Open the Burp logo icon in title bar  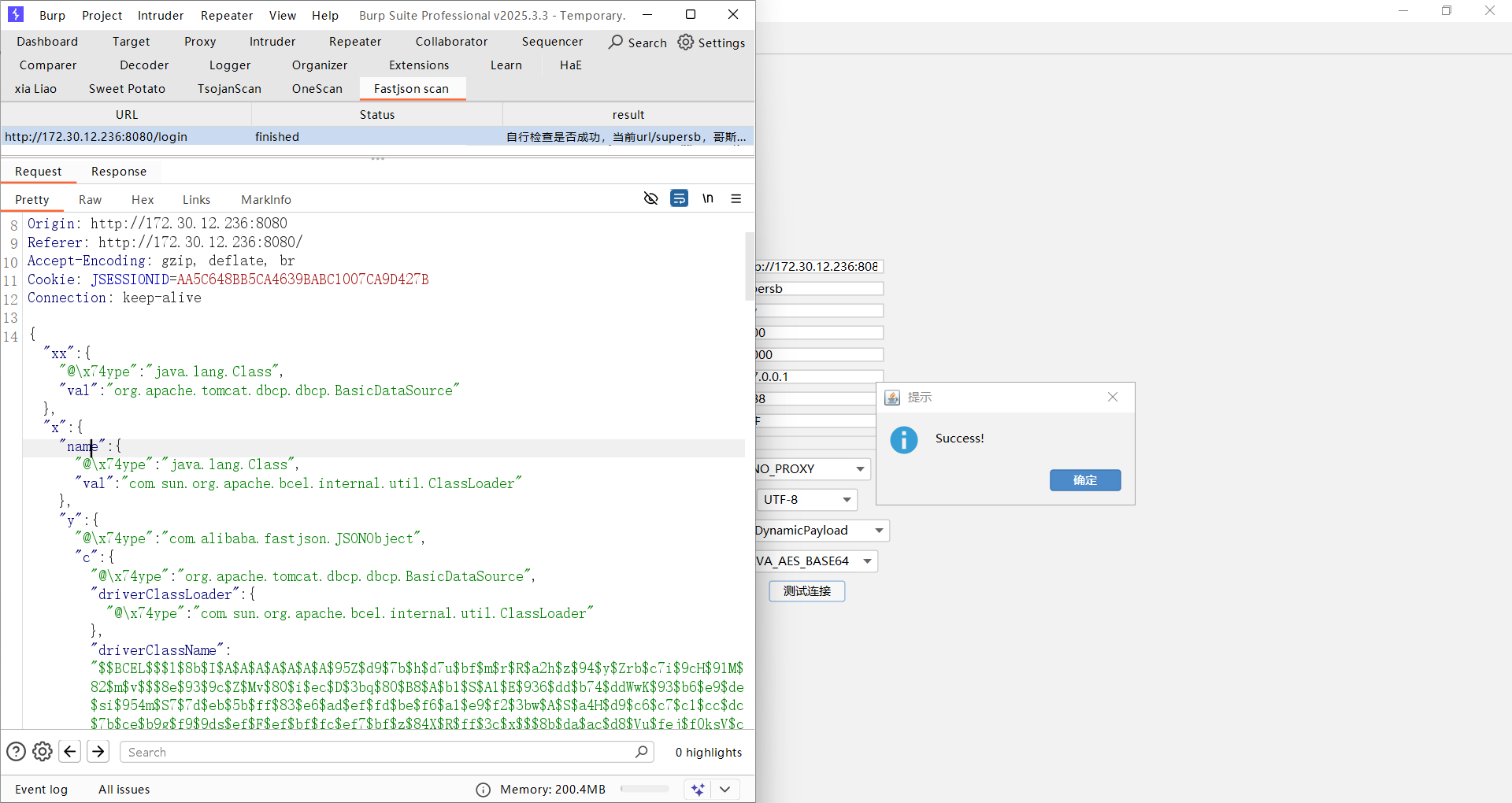tap(16, 14)
